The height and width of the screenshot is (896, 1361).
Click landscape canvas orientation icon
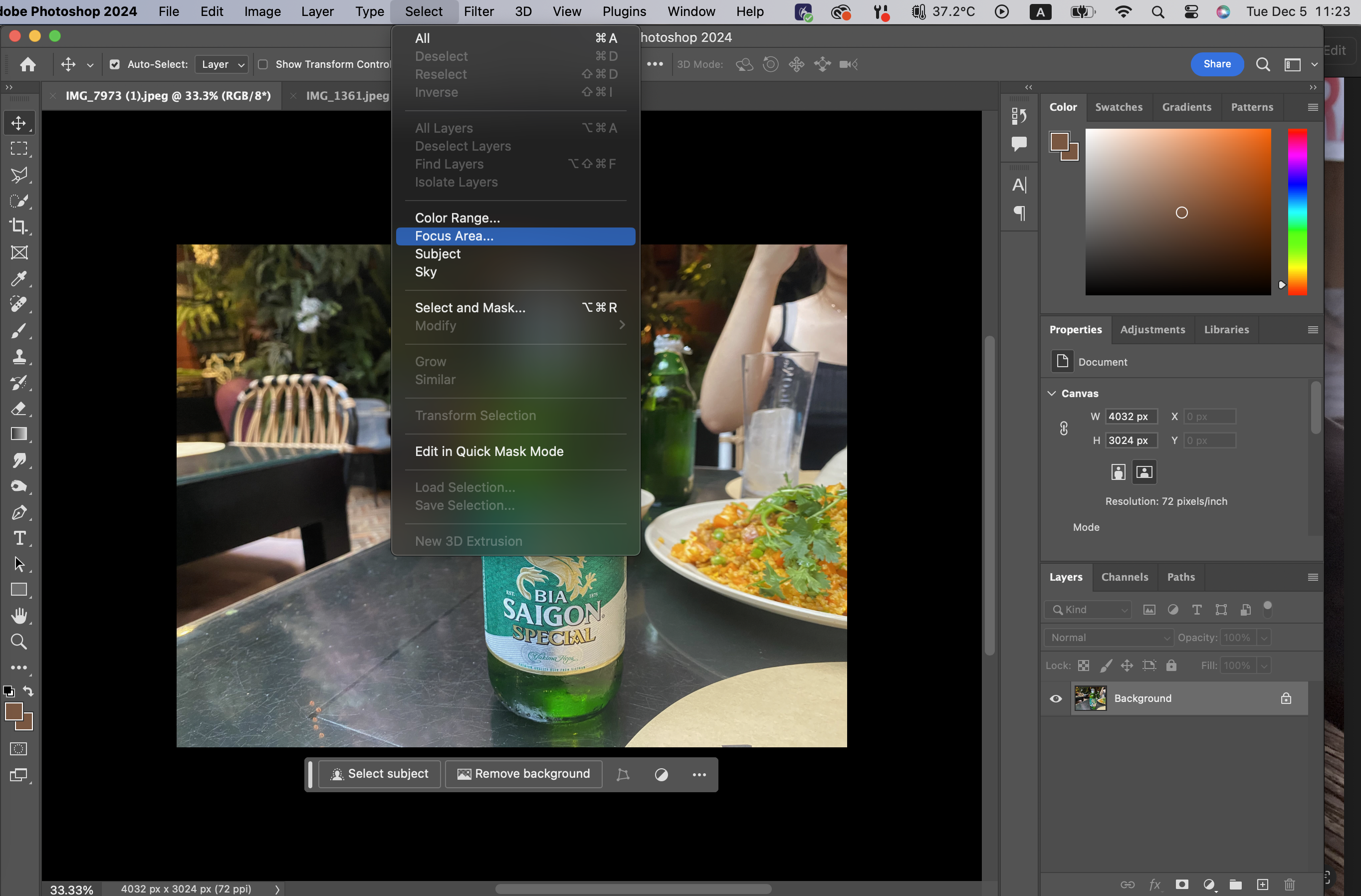1143,472
